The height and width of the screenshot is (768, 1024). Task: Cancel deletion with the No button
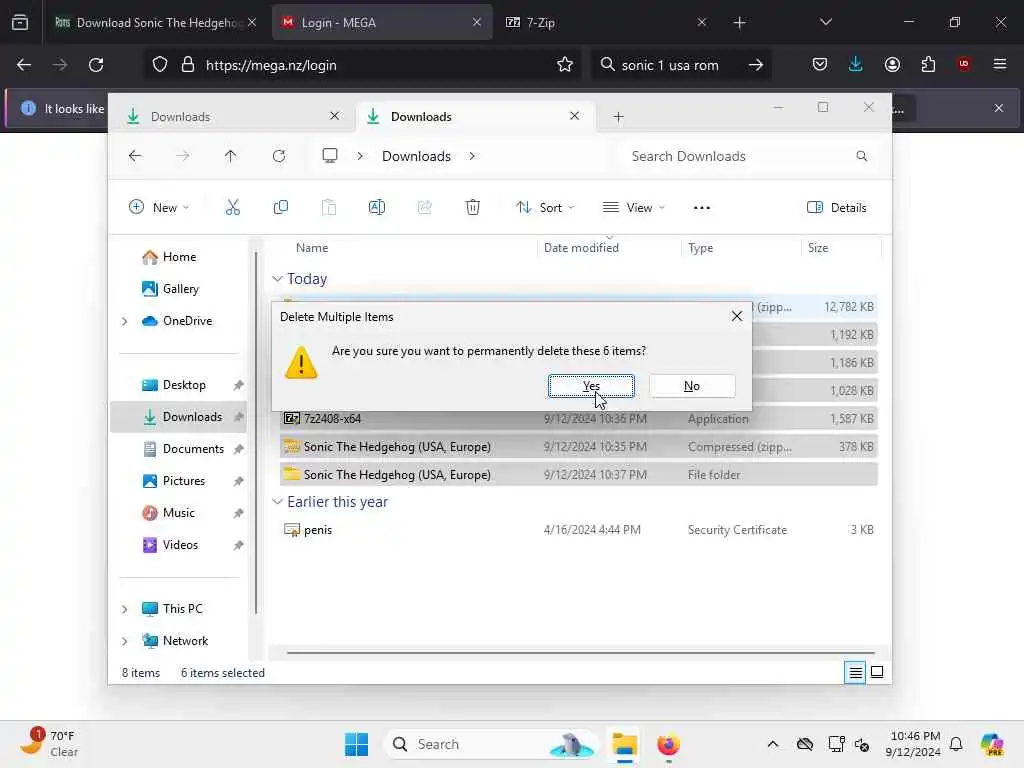(x=692, y=386)
